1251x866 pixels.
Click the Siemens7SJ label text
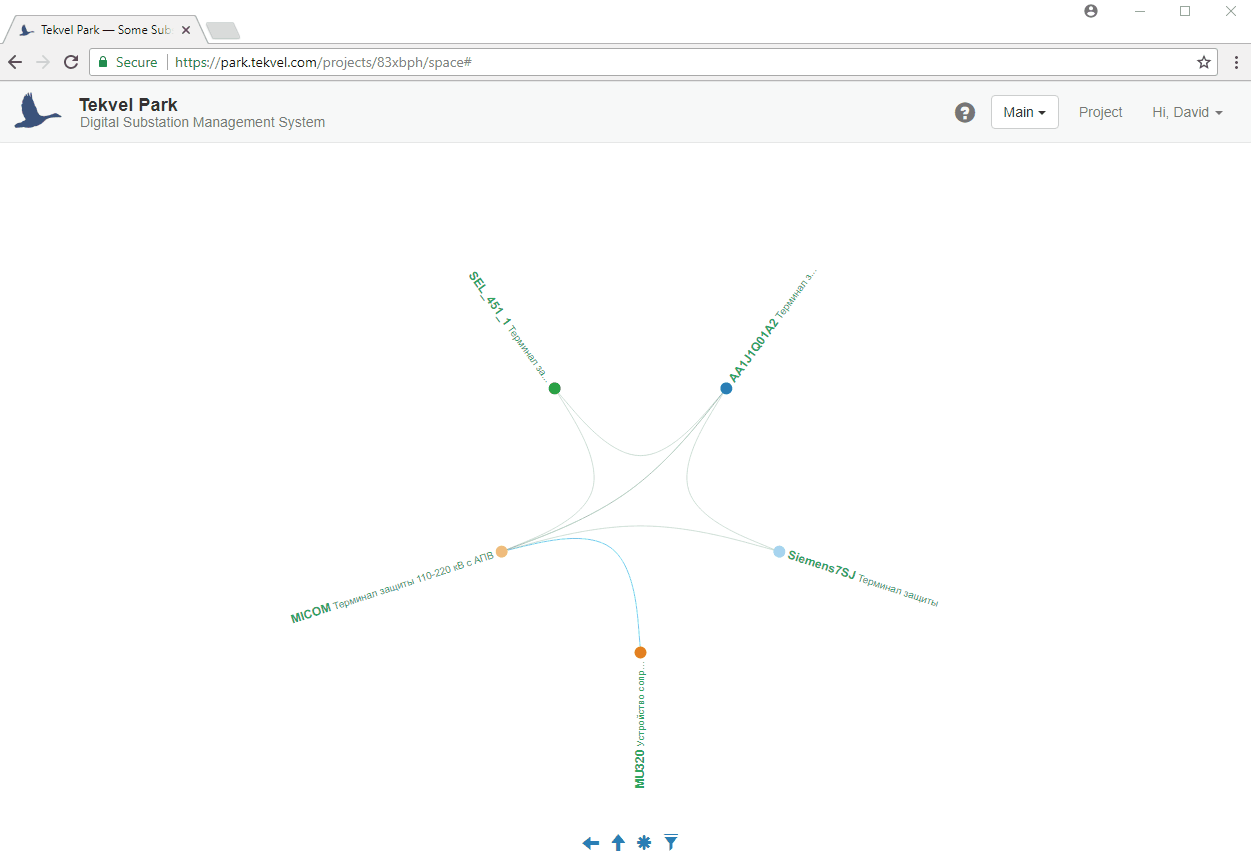(822, 564)
